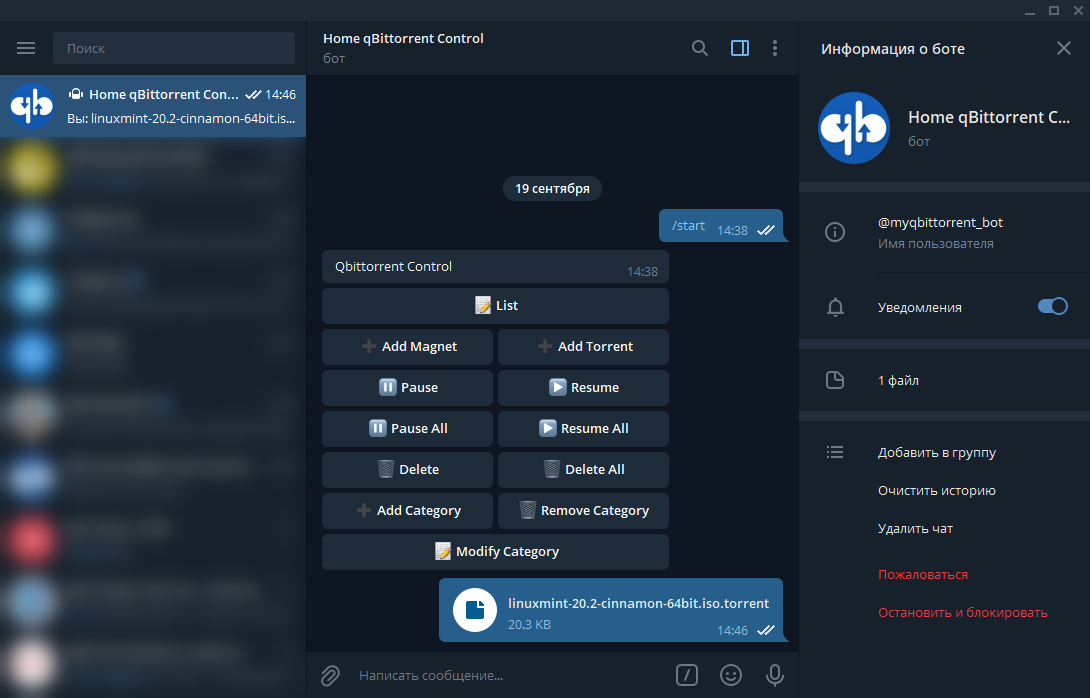Select 'Добавить в группу' option
Viewport: 1090px width, 698px height.
click(936, 452)
